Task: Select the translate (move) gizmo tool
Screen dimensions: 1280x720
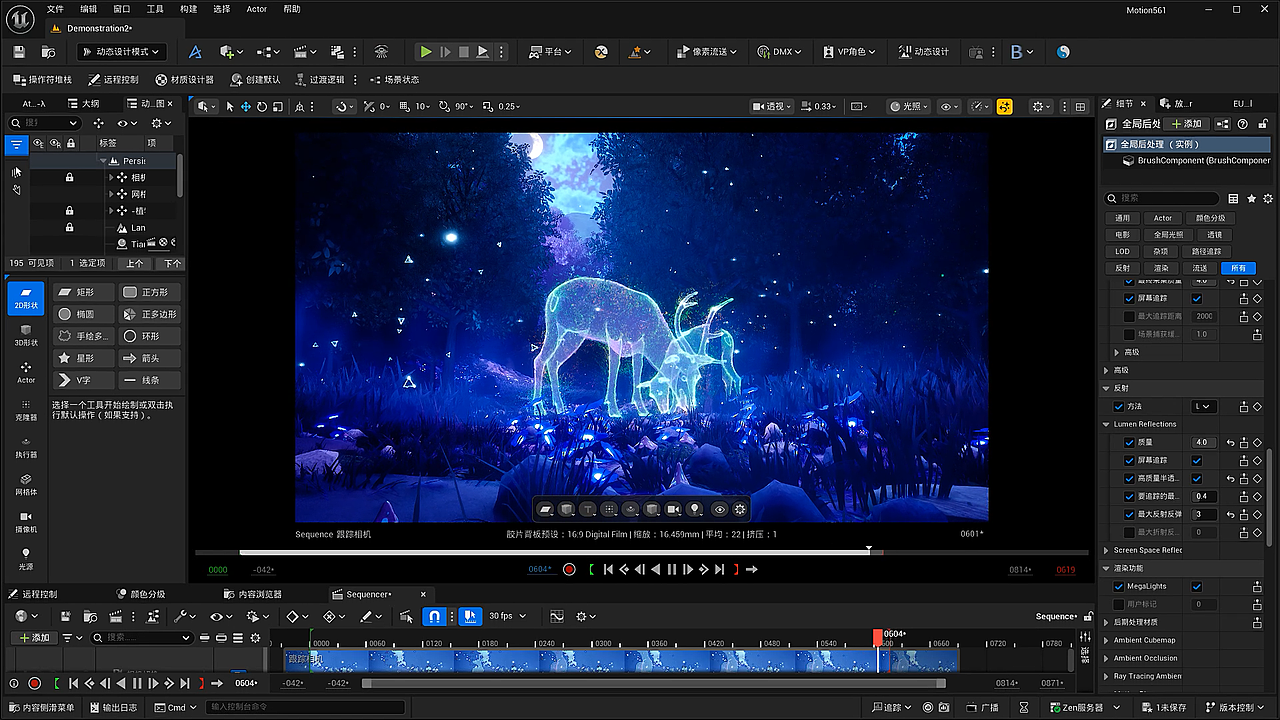Action: [x=245, y=106]
